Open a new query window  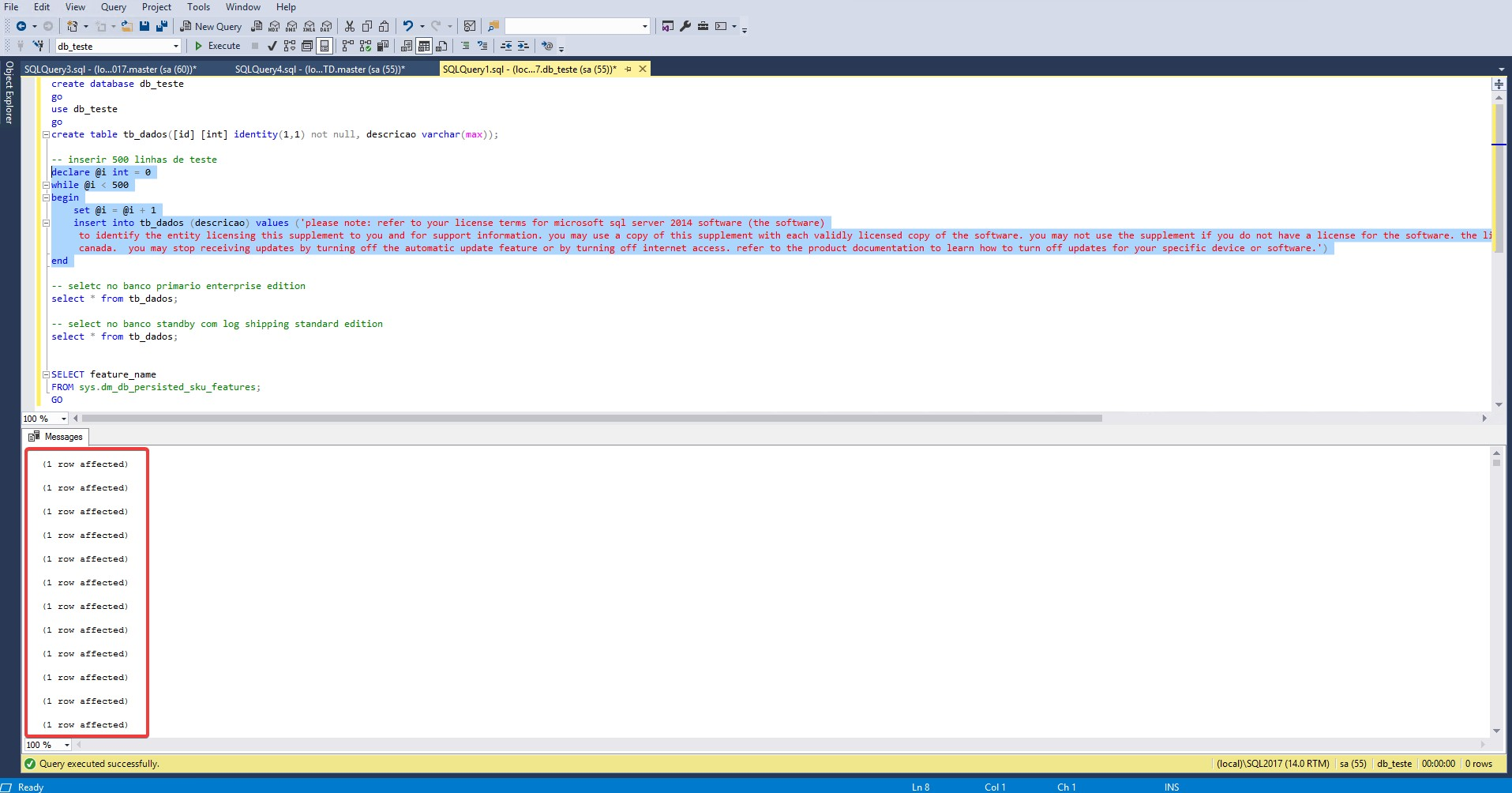point(210,26)
